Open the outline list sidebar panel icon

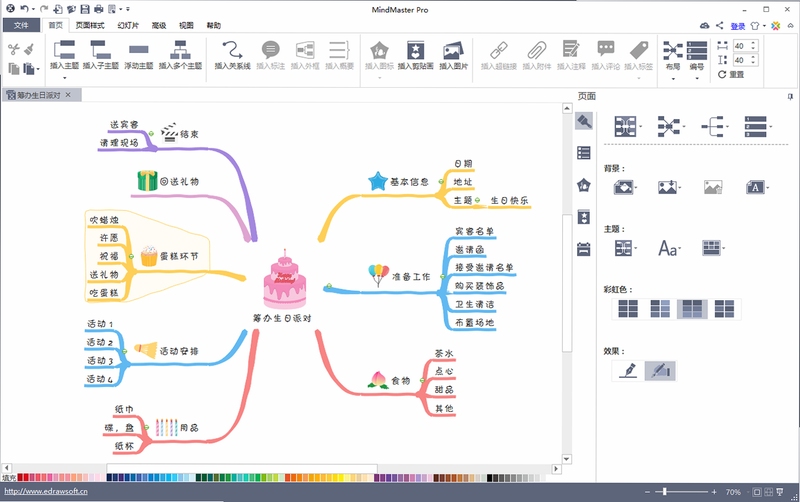(x=584, y=153)
